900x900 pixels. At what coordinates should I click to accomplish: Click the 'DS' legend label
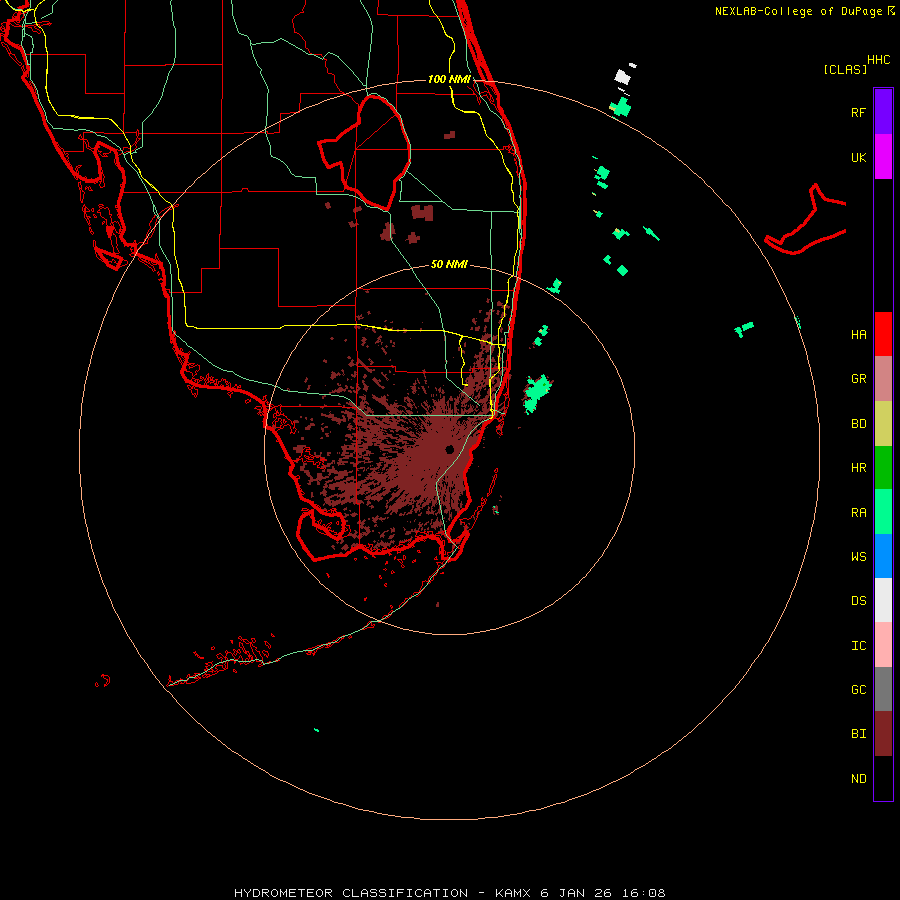coord(858,600)
